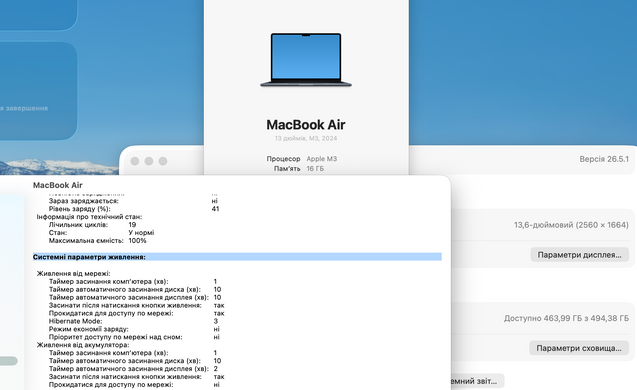Image resolution: width=637 pixels, height=390 pixels.
Task: Select disk sleep timer row under Живлення від акумулятора
Action: coord(135,361)
